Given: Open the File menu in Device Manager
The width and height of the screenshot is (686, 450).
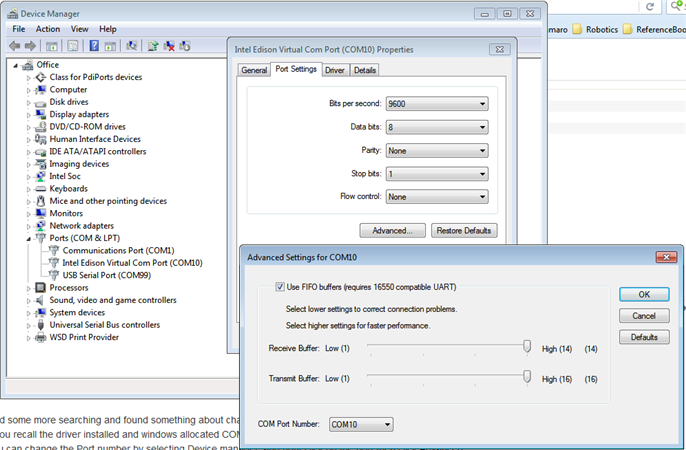Looking at the screenshot, I should click(19, 29).
